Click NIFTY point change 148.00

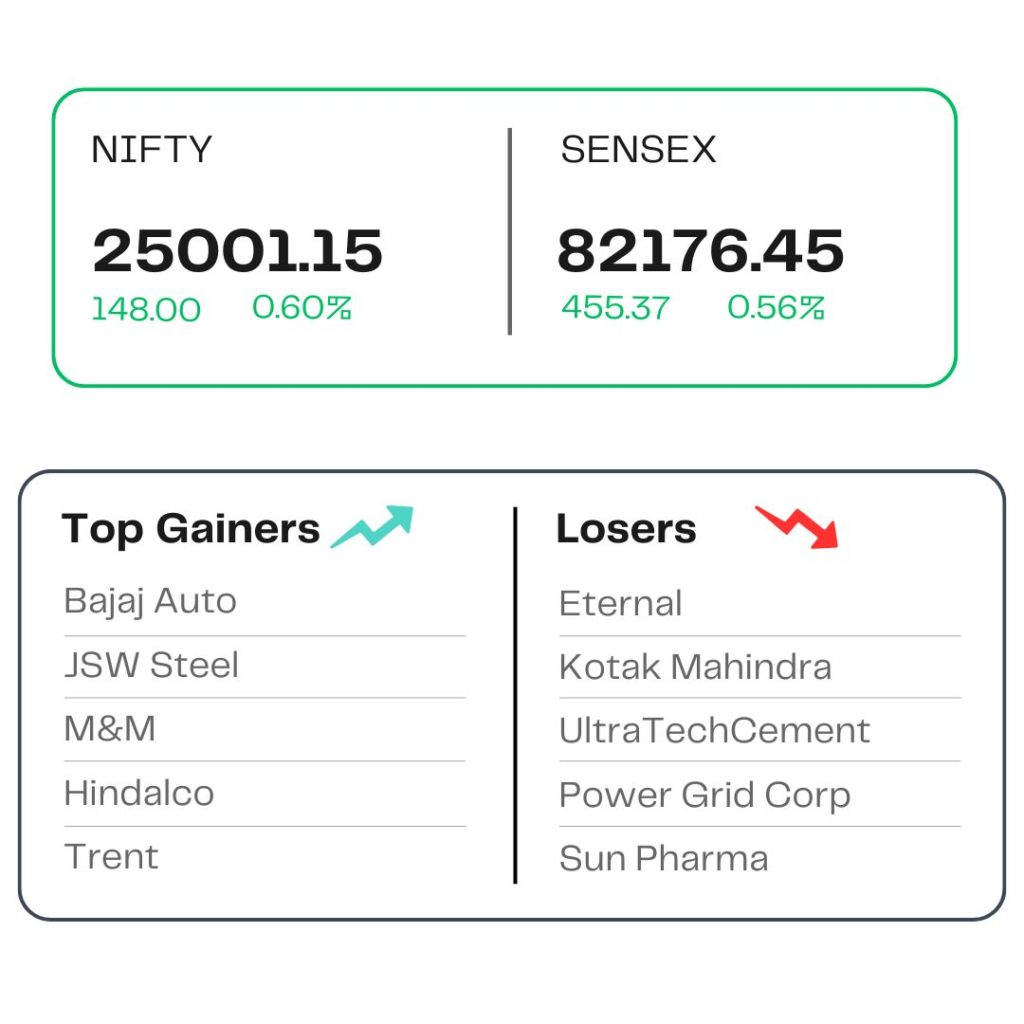coord(146,309)
